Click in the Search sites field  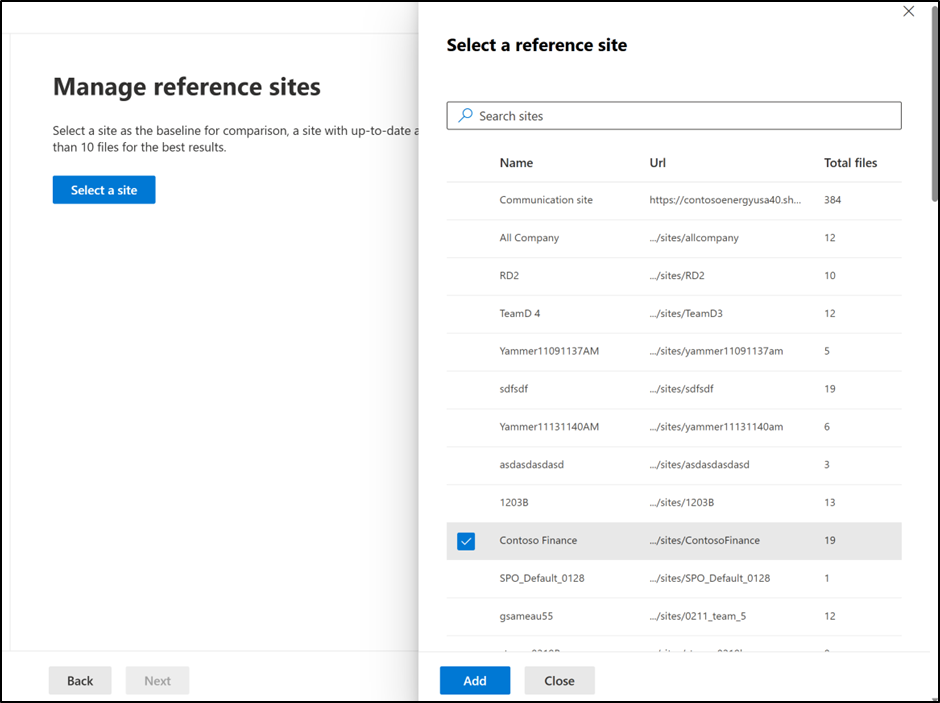[680, 116]
